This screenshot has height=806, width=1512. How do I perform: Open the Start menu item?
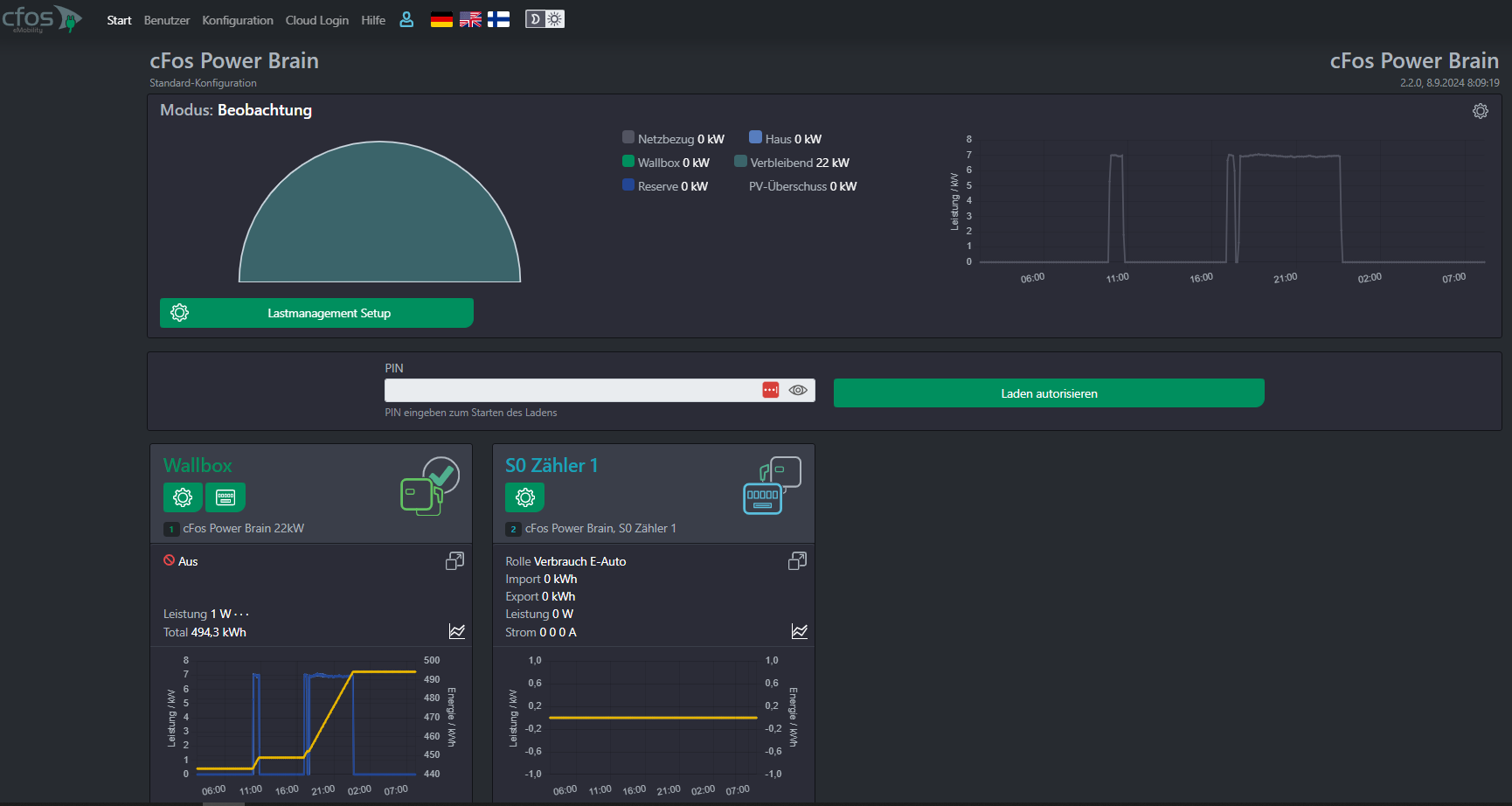119,20
